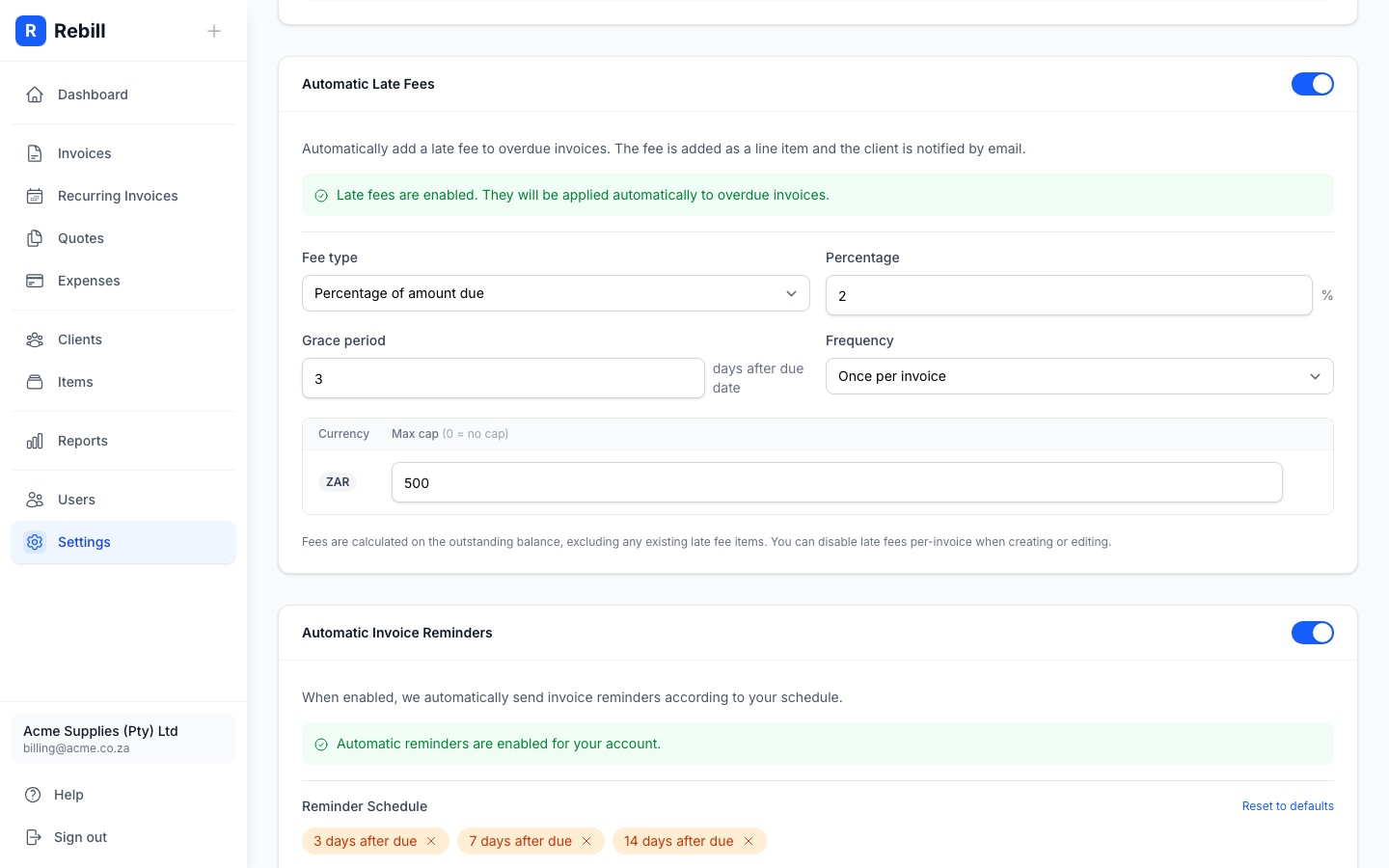Change frequency from Once per invoice
Image resolution: width=1389 pixels, height=868 pixels.
click(x=1079, y=376)
